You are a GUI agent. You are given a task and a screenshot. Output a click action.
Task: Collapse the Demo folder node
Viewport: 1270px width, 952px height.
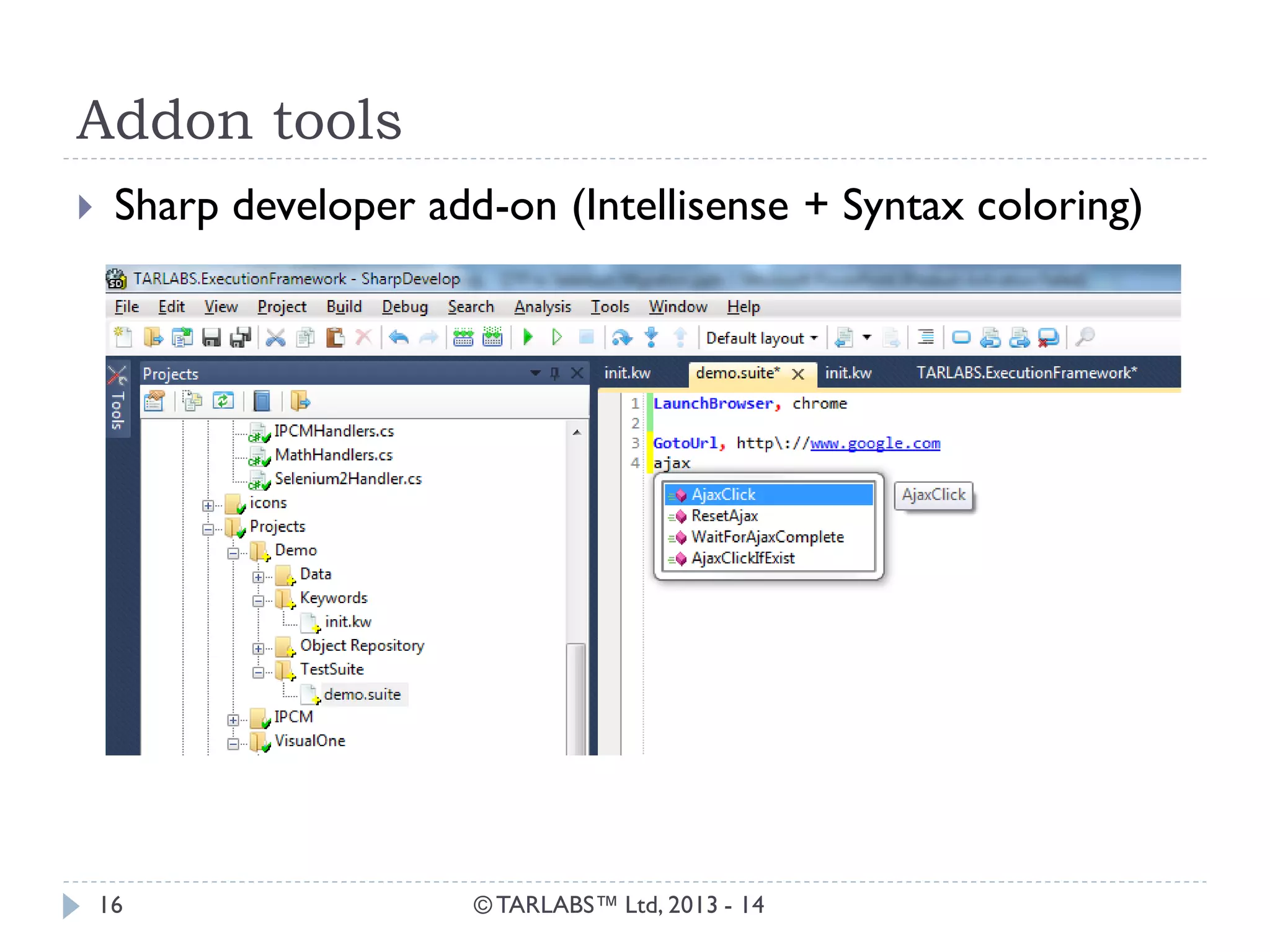(233, 553)
